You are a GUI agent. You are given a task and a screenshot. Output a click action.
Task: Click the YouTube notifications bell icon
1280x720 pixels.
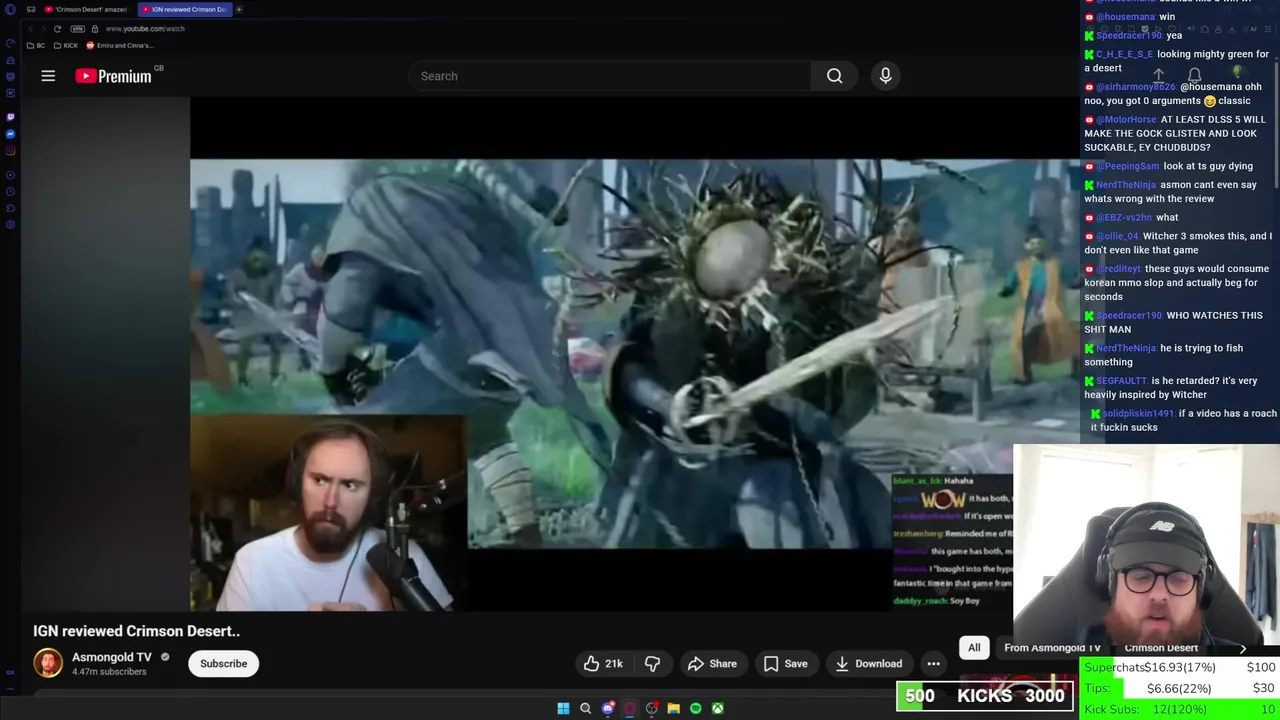1194,76
